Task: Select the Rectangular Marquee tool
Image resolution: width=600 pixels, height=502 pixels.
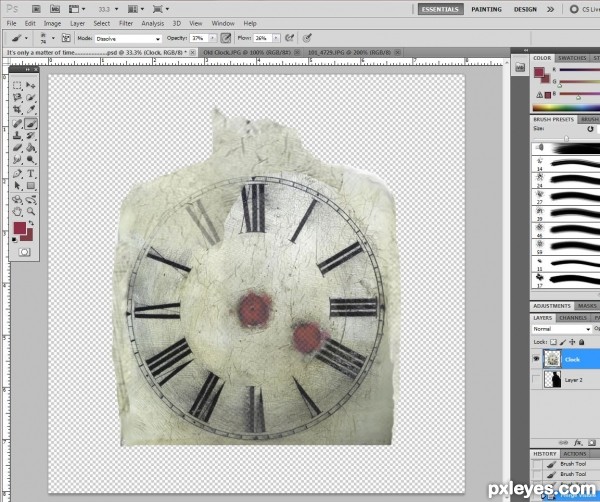Action: point(17,85)
